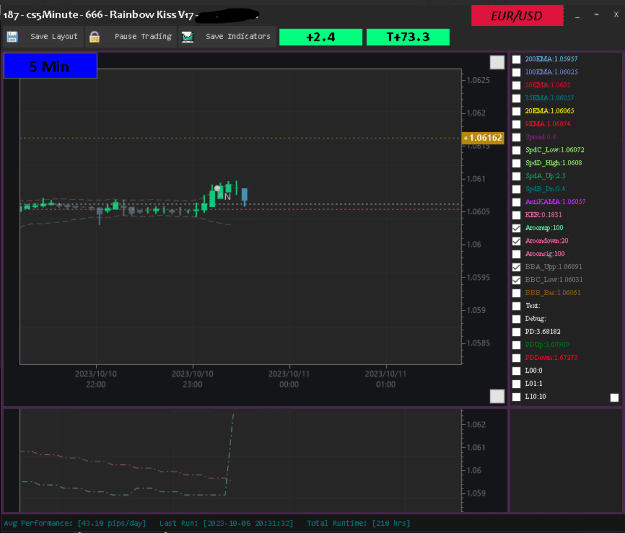Click the window title Rainbow Kiss V17
The image size is (625, 533).
tap(151, 15)
